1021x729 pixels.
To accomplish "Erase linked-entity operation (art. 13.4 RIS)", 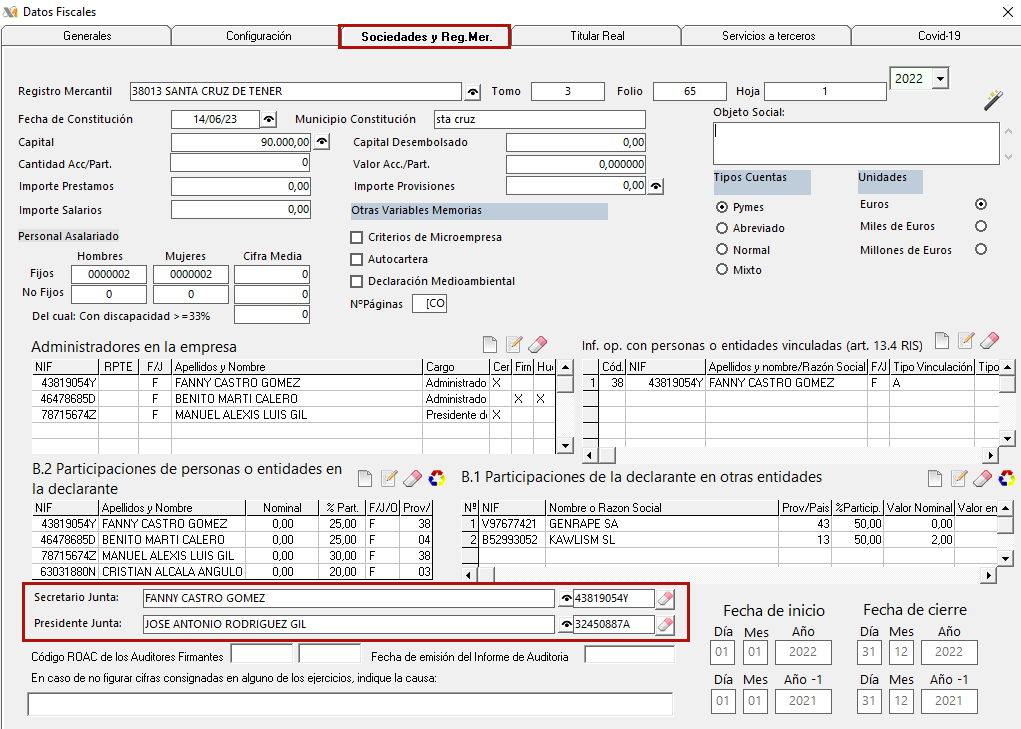I will [x=989, y=340].
